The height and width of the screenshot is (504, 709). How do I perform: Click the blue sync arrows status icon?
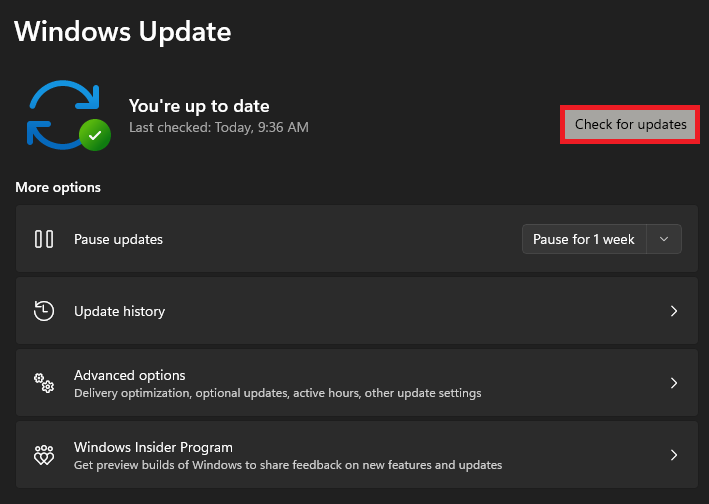tap(60, 110)
